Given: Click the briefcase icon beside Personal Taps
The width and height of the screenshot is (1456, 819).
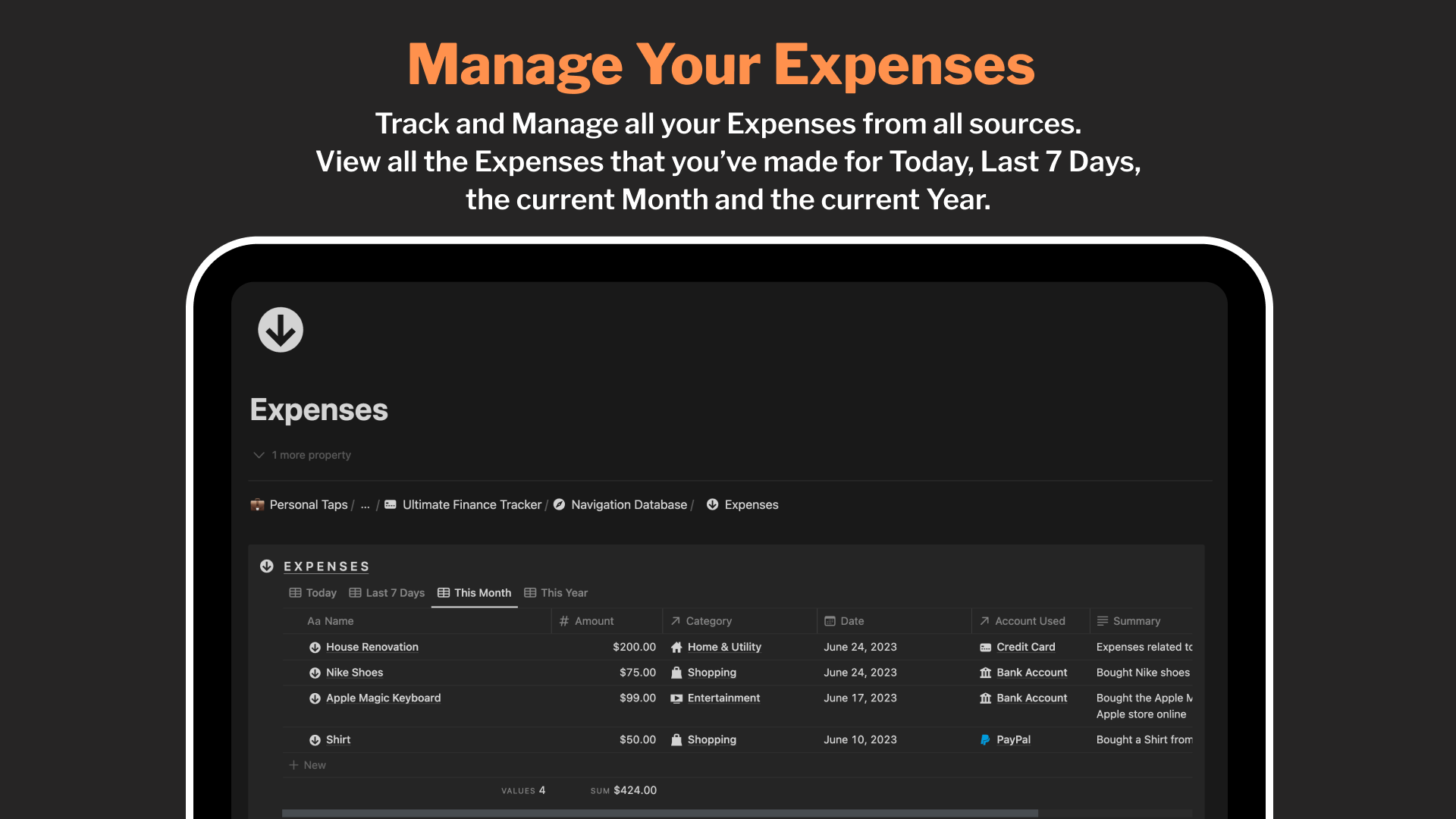Looking at the screenshot, I should coord(257,504).
